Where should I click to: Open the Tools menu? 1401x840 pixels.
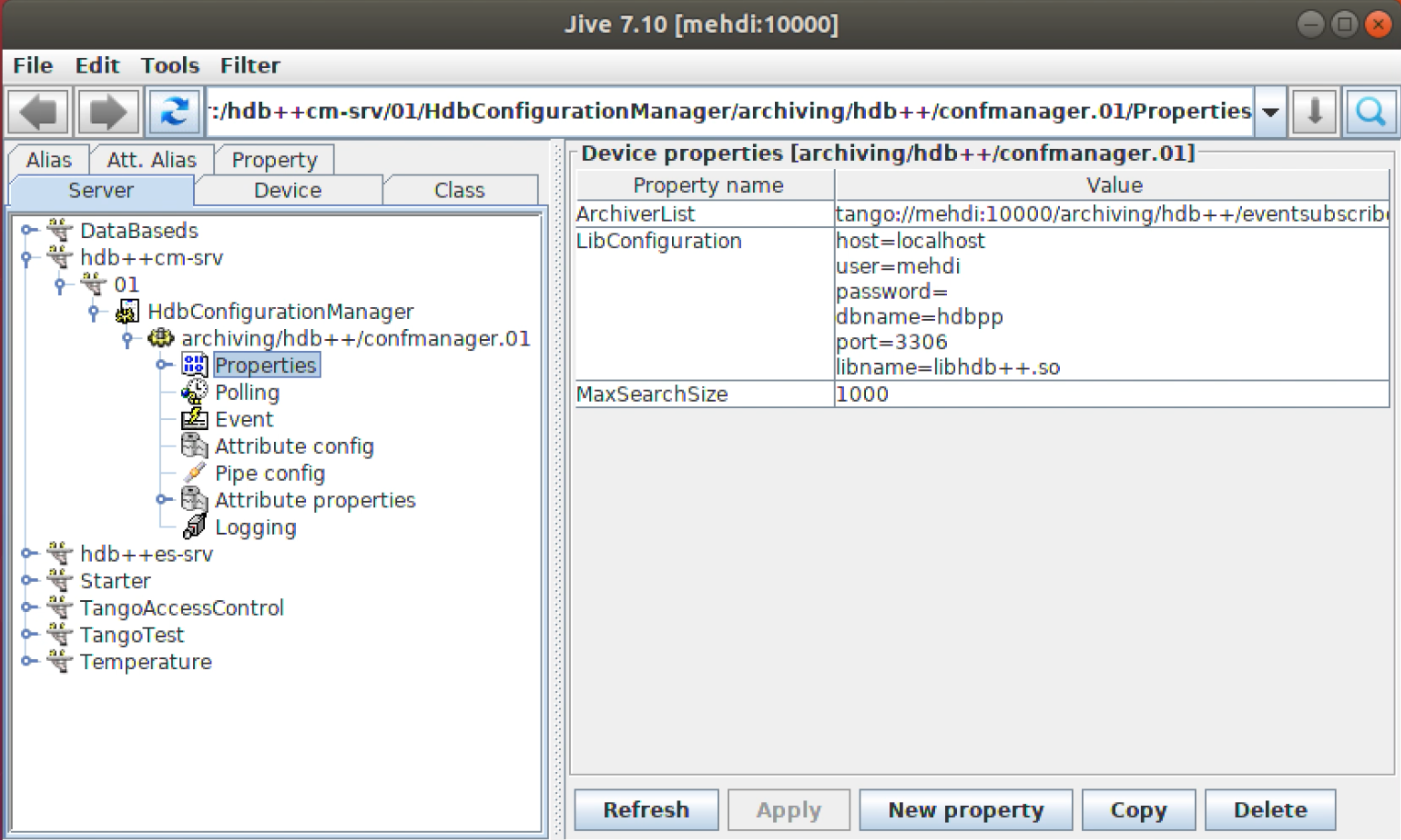pos(169,65)
